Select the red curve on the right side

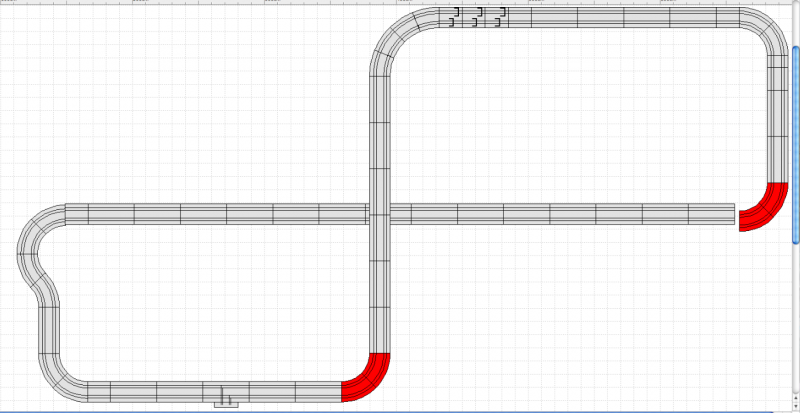tap(762, 209)
